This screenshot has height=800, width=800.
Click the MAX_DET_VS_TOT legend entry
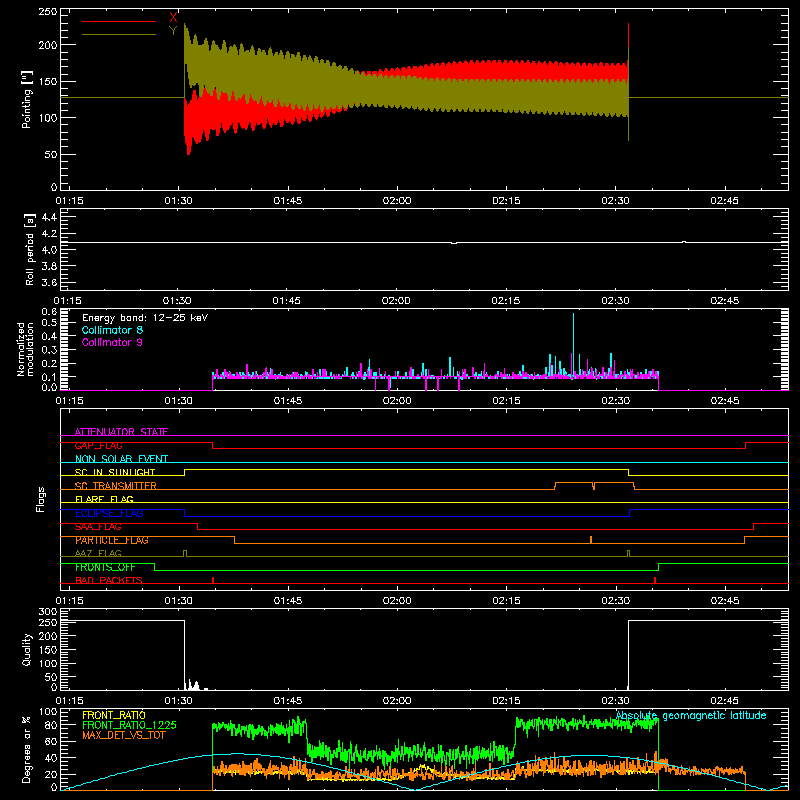click(x=124, y=735)
